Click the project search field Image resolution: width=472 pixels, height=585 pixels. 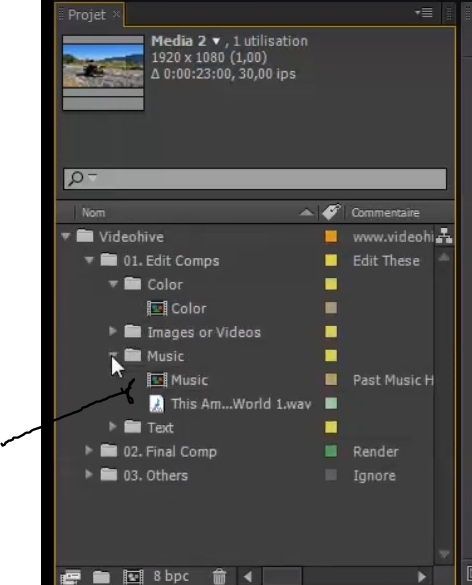(255, 179)
